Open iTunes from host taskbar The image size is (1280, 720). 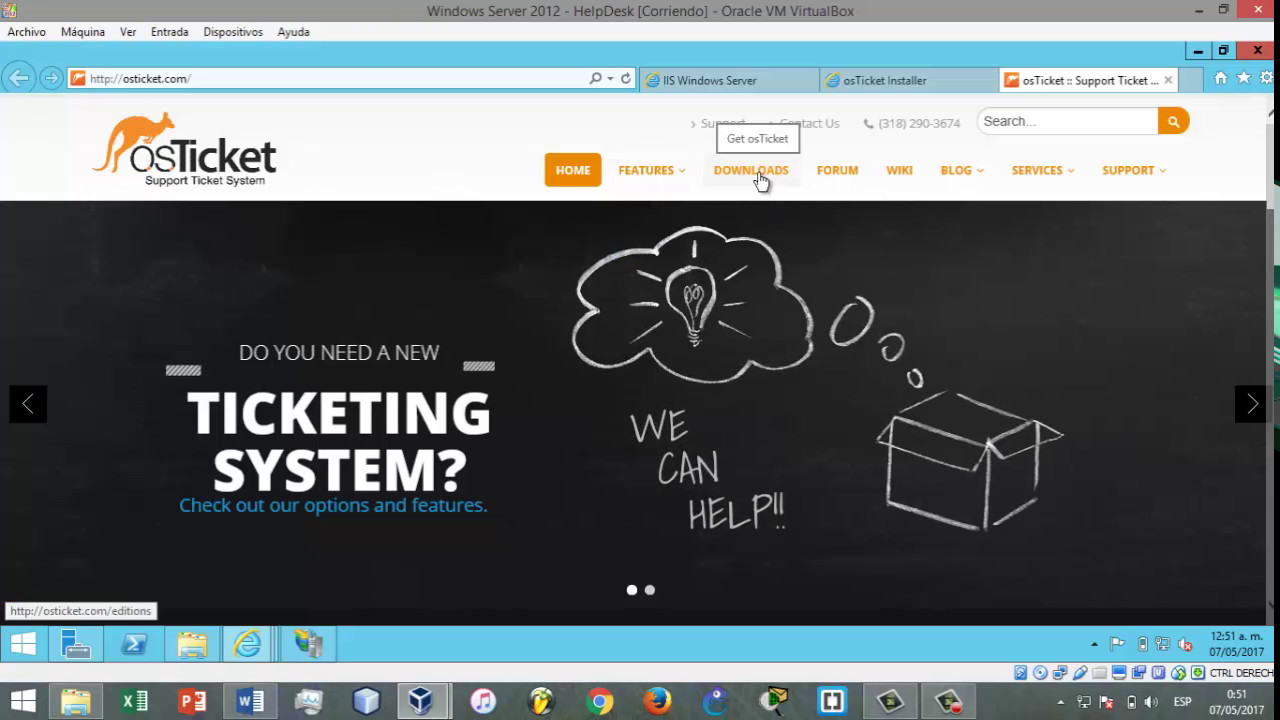point(483,702)
